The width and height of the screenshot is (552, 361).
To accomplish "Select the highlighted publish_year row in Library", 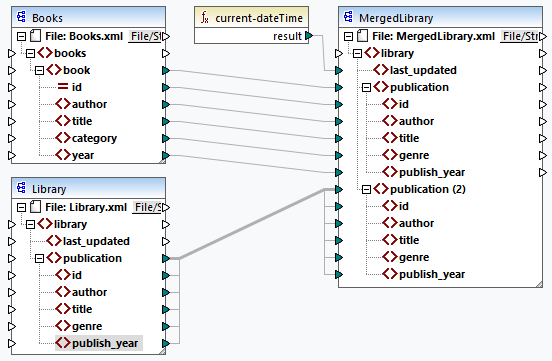I will (x=99, y=343).
